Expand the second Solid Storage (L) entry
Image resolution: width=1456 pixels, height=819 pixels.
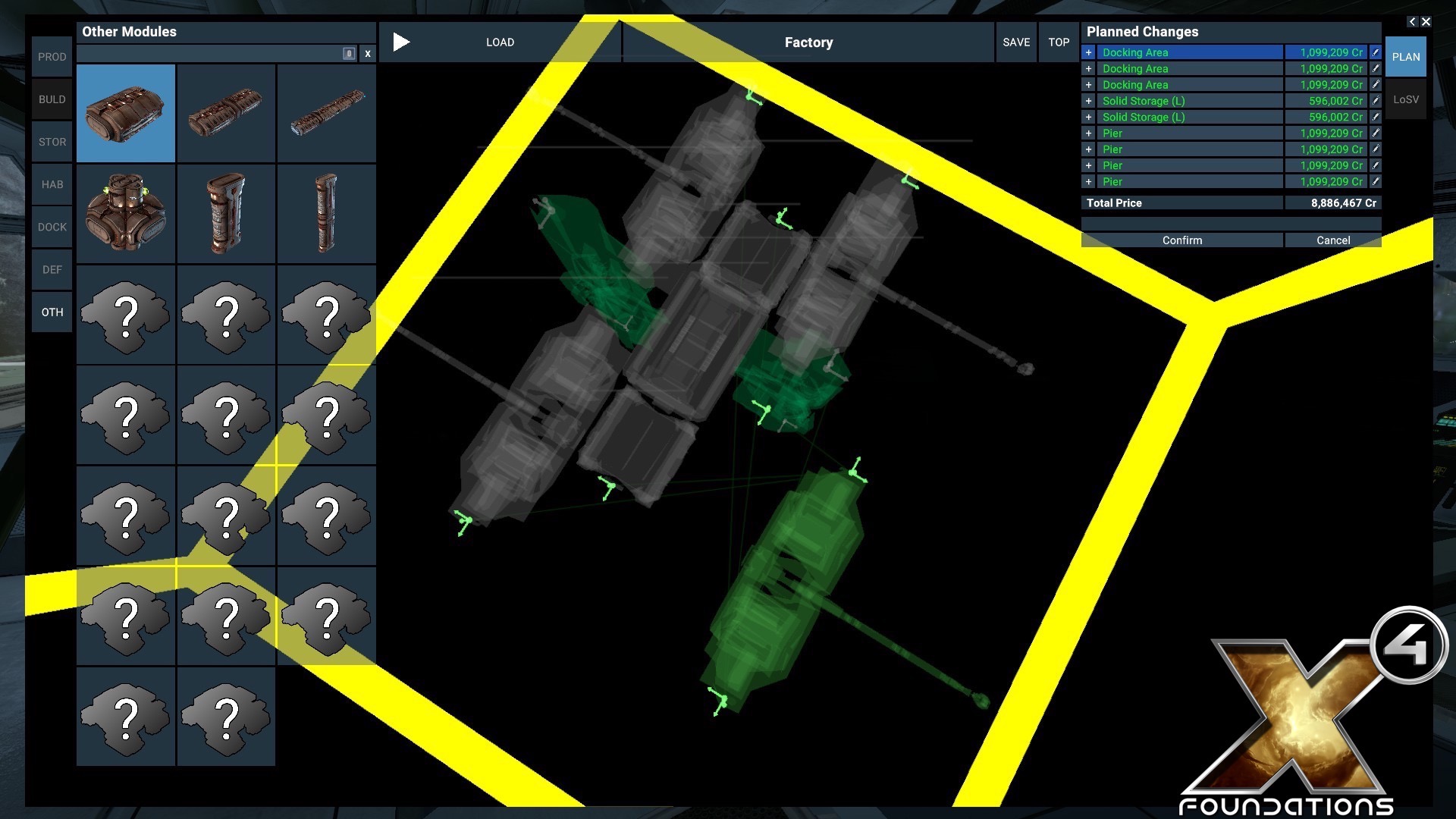click(1088, 118)
